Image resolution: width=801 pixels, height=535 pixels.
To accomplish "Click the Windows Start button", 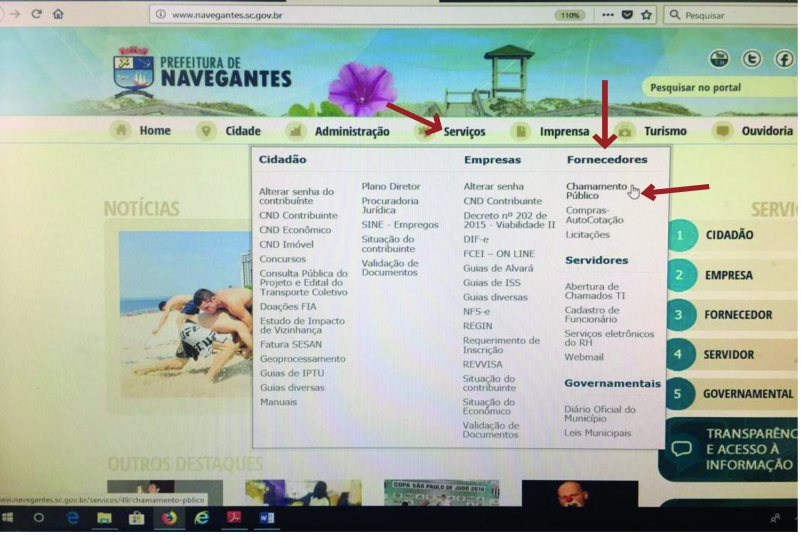I will point(8,519).
